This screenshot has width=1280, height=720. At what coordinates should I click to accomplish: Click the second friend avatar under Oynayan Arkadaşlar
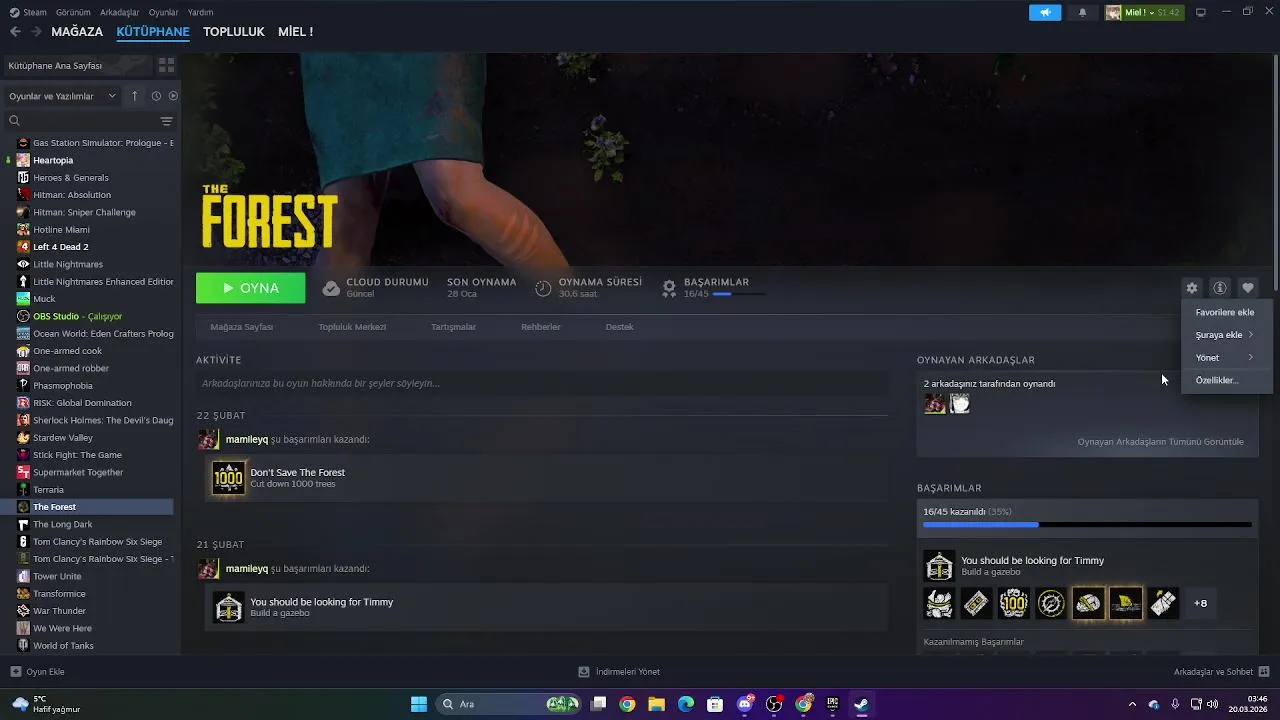[960, 403]
